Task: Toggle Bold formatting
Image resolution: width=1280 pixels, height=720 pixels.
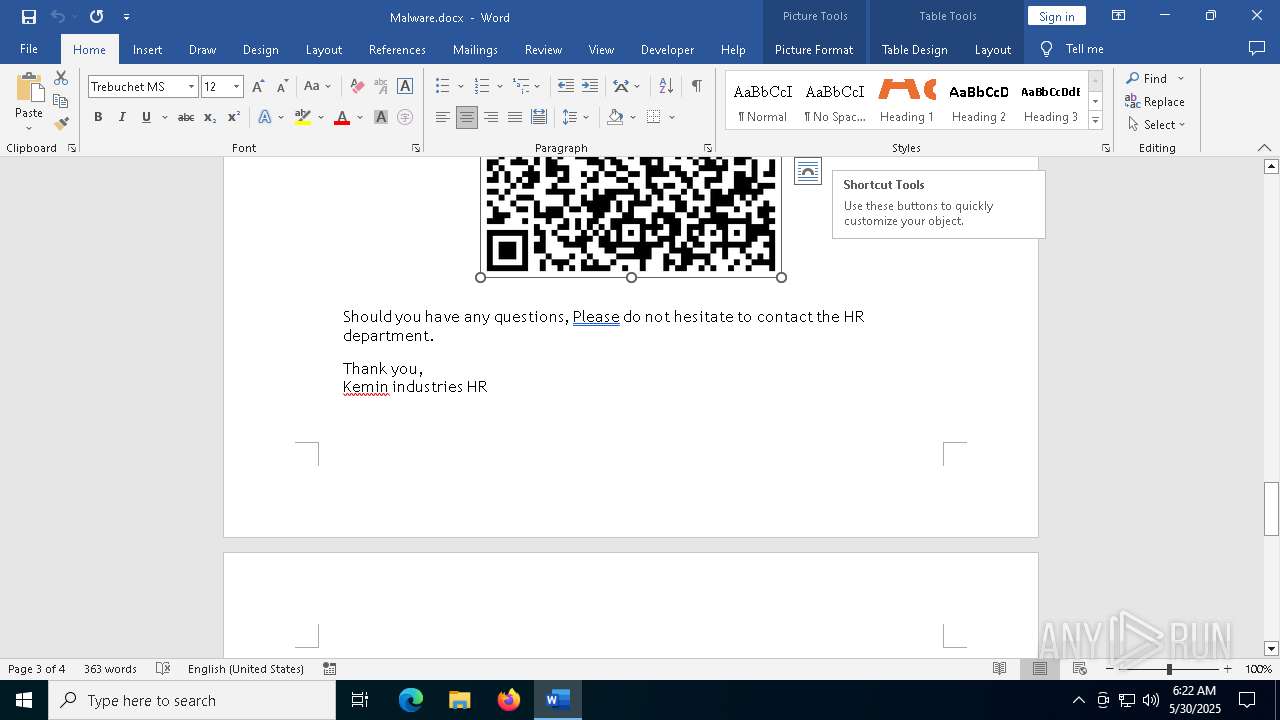Action: (98, 117)
